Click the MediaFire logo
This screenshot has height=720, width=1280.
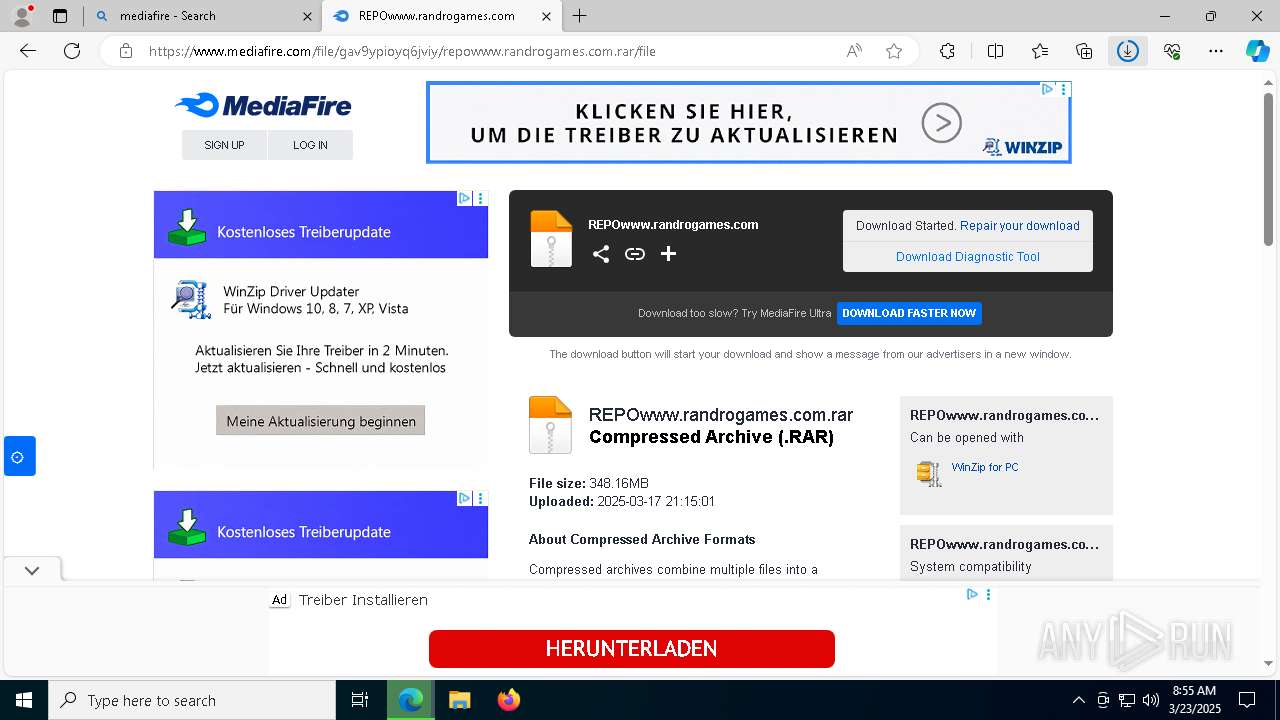tap(263, 105)
